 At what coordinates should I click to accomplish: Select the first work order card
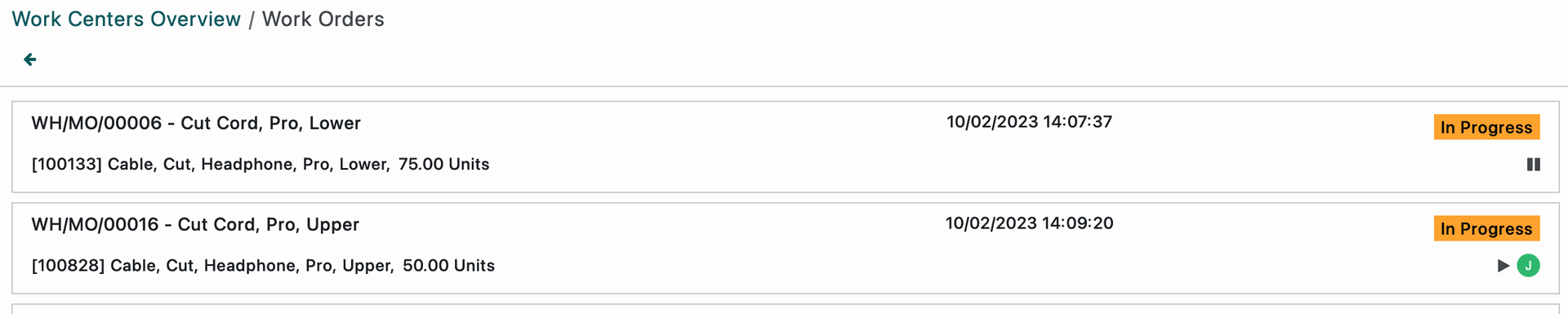coord(785,147)
